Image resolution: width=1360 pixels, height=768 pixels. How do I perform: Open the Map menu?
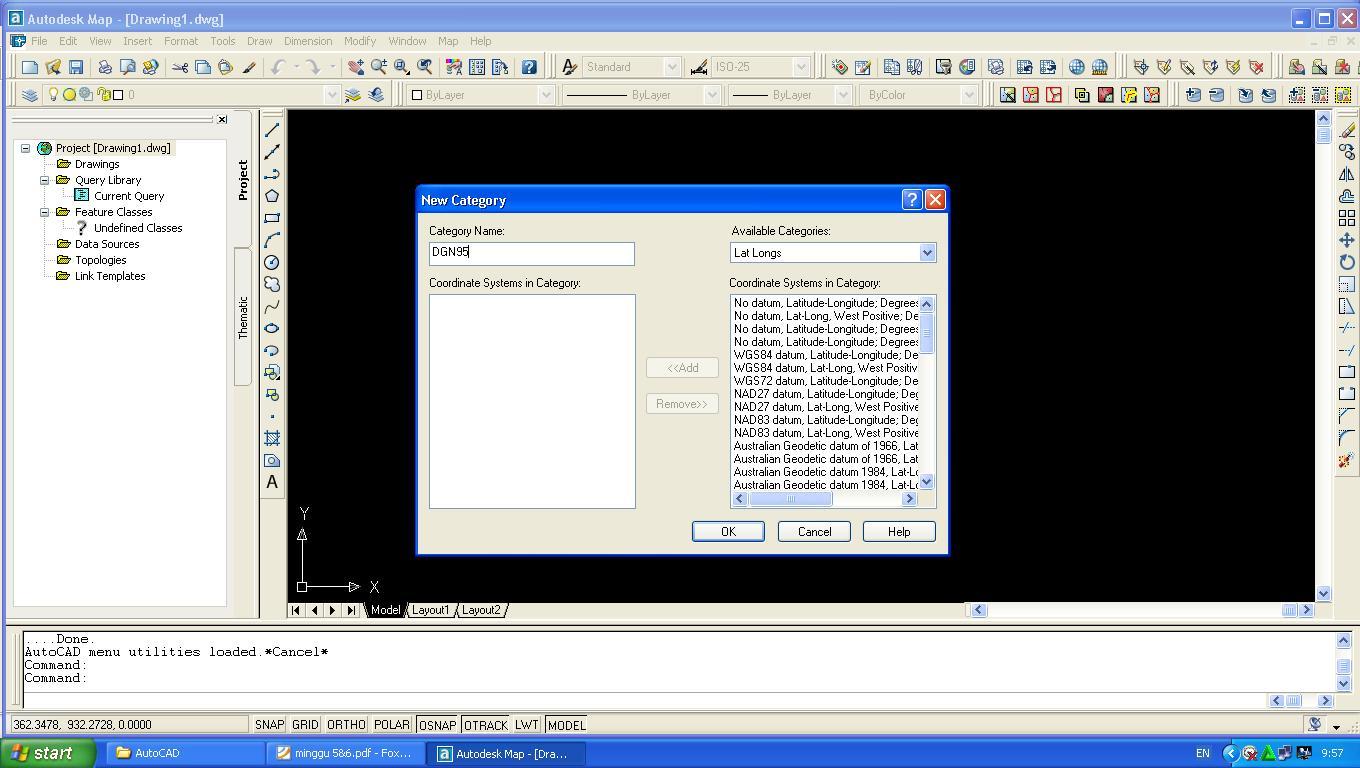pyautogui.click(x=448, y=41)
